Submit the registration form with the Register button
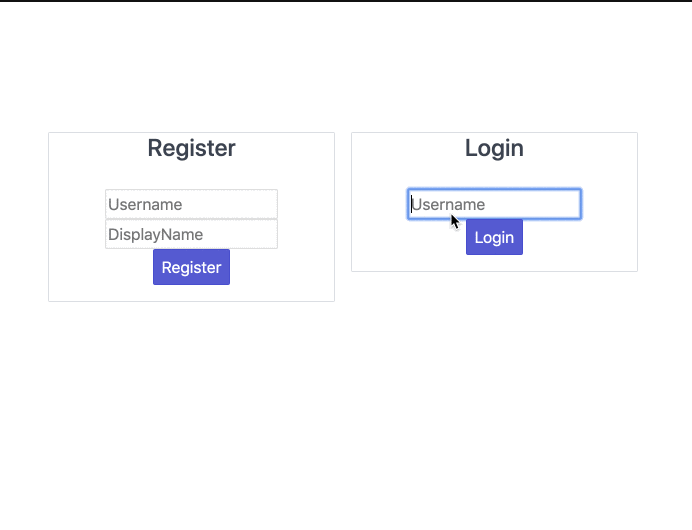 click(x=191, y=267)
